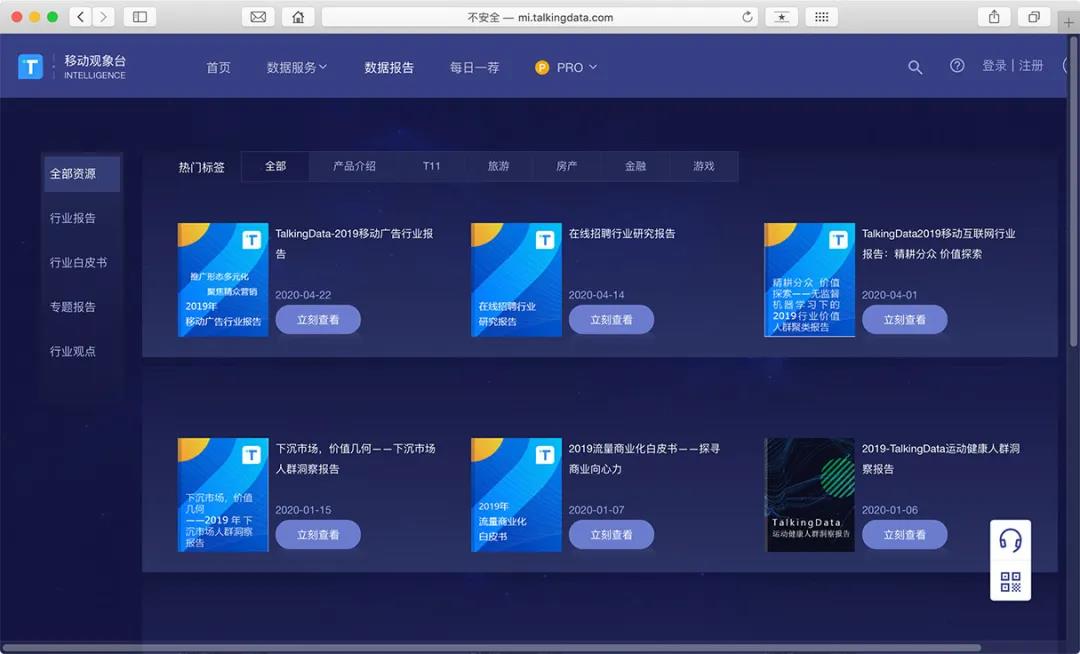Open the 2019流量商业化白皮书 cover thumbnail
The image size is (1080, 654).
pyautogui.click(x=516, y=493)
